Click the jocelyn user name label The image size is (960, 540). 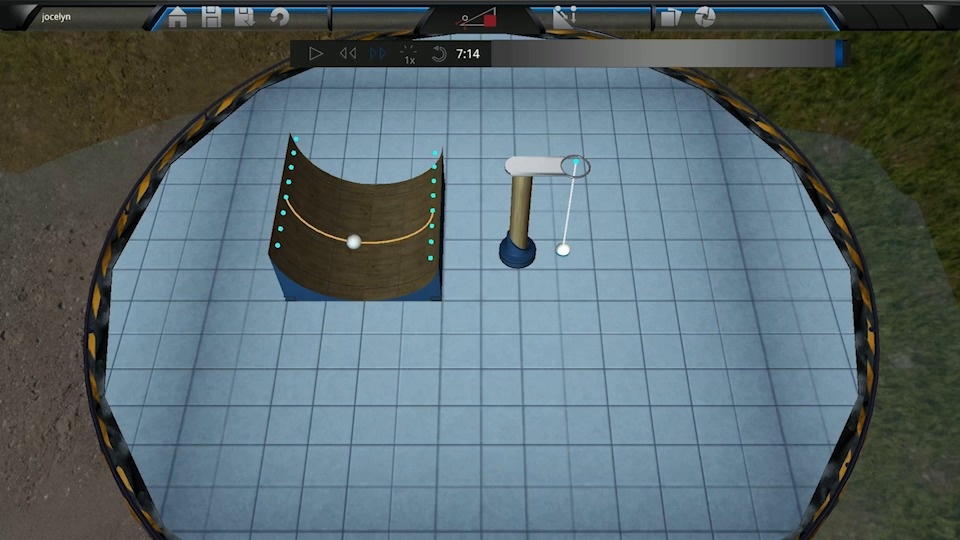coord(56,17)
